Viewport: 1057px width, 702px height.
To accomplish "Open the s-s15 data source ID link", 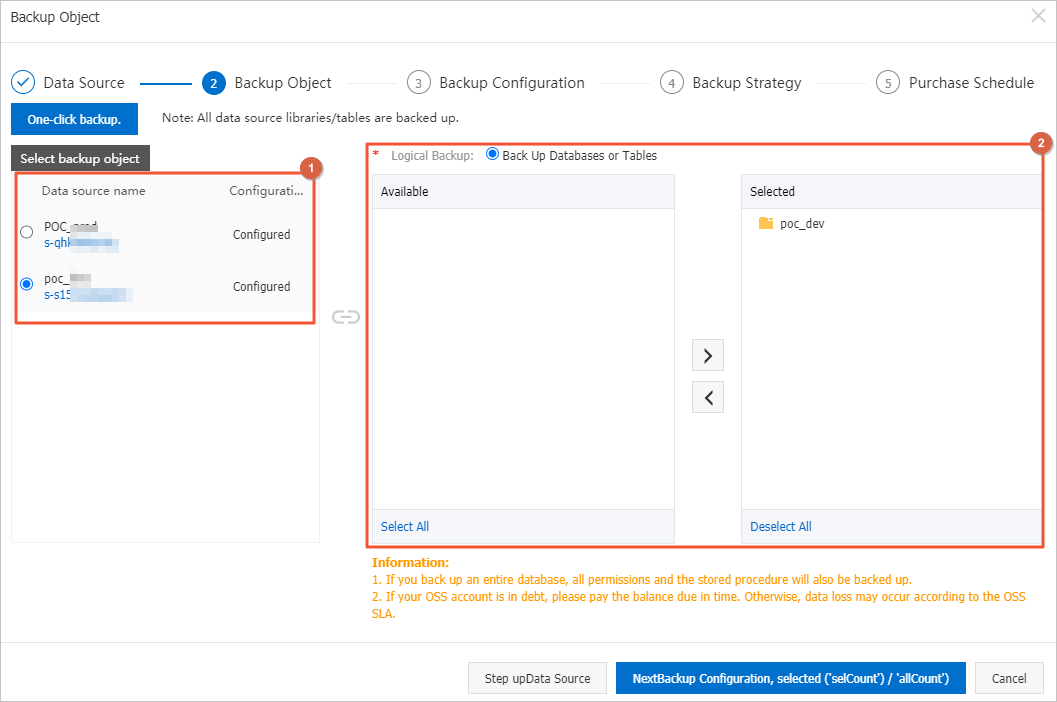I will tap(88, 295).
